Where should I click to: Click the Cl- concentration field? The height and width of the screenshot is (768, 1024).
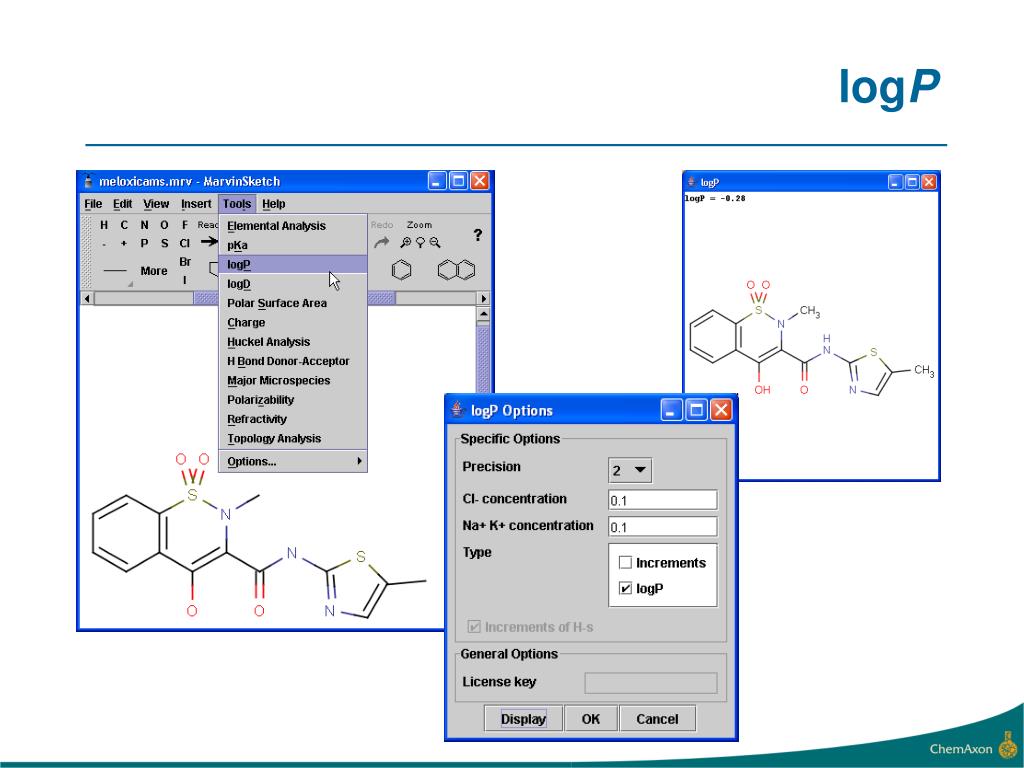[x=662, y=500]
